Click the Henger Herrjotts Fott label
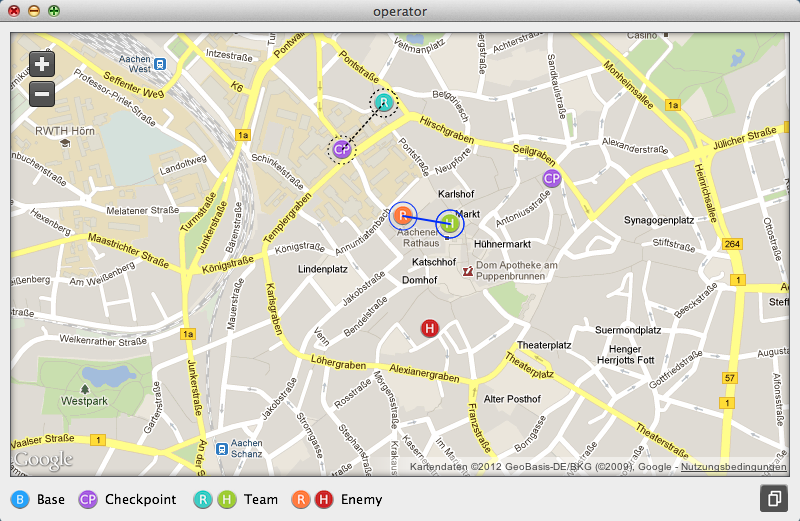800x521 pixels. coord(626,355)
